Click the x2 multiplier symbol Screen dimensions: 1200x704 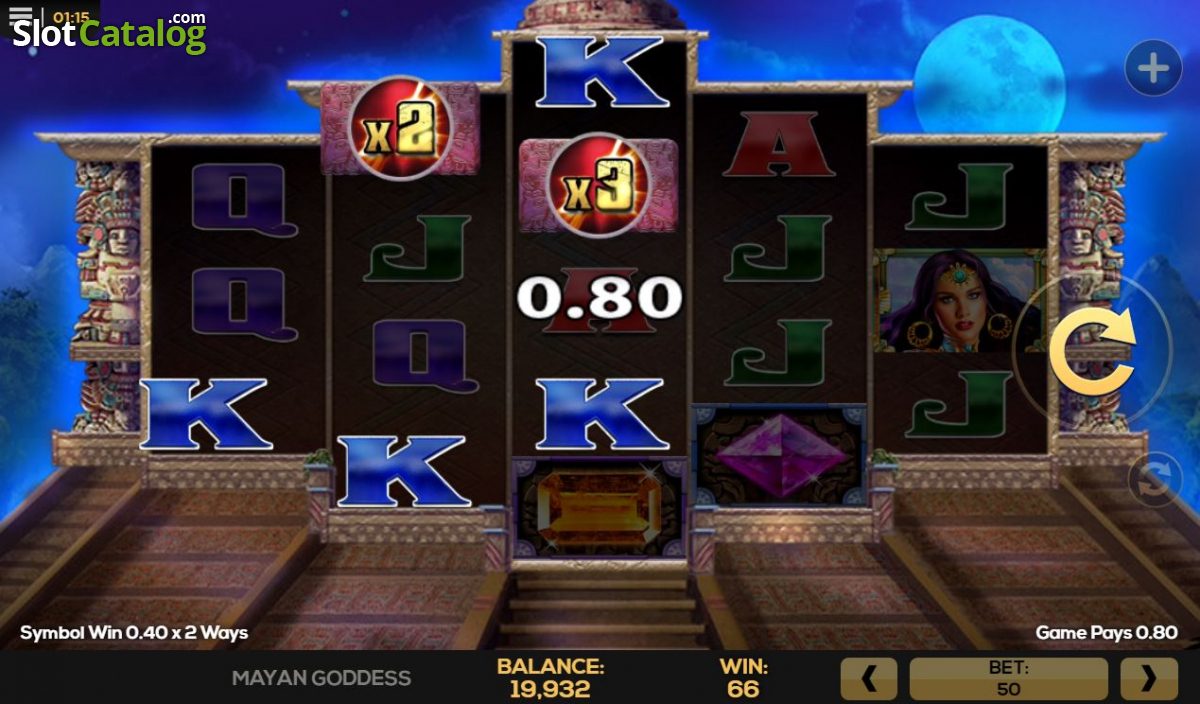pos(400,129)
